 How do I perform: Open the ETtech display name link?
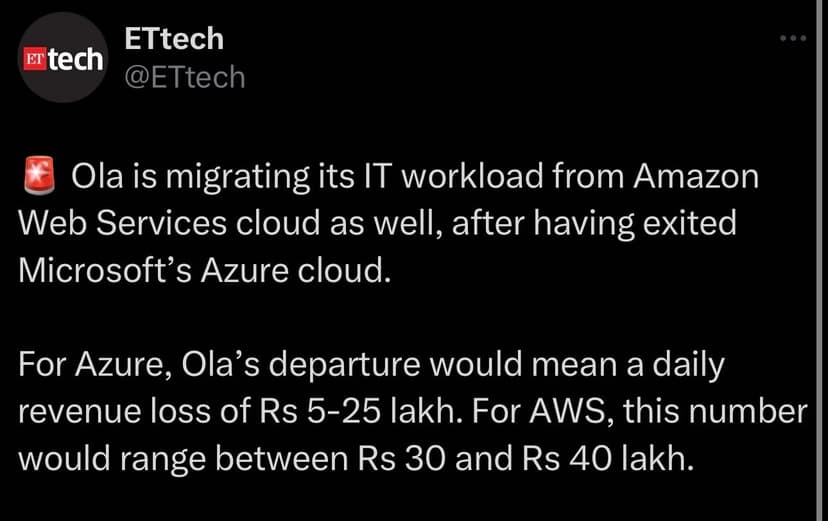tap(173, 39)
